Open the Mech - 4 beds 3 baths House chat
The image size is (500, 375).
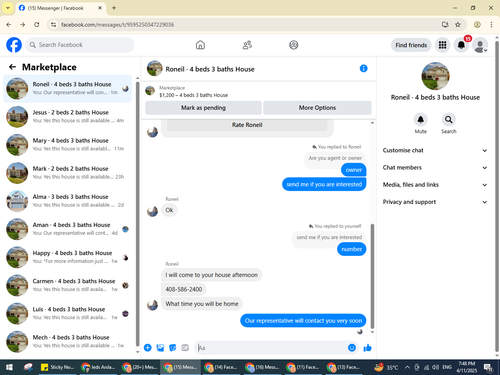point(67,341)
